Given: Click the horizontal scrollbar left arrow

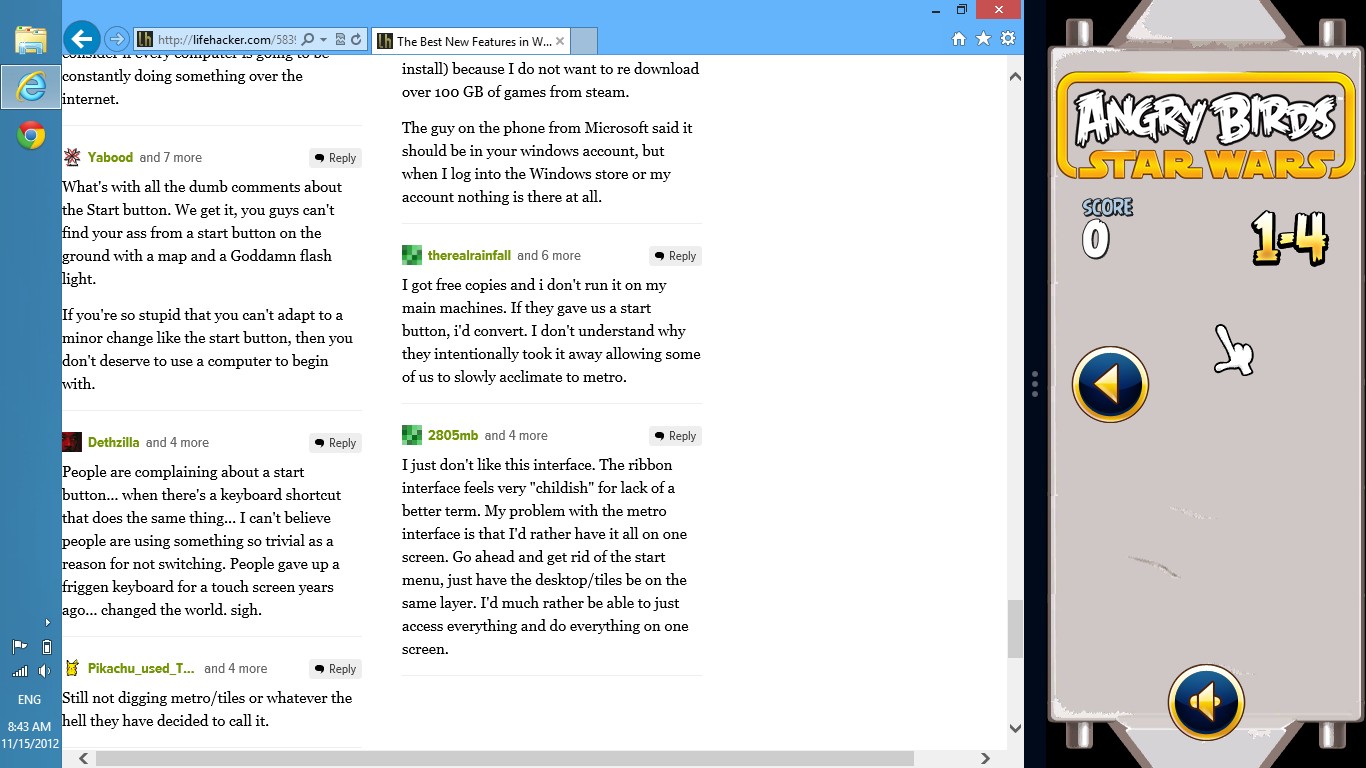Looking at the screenshot, I should tap(83, 759).
